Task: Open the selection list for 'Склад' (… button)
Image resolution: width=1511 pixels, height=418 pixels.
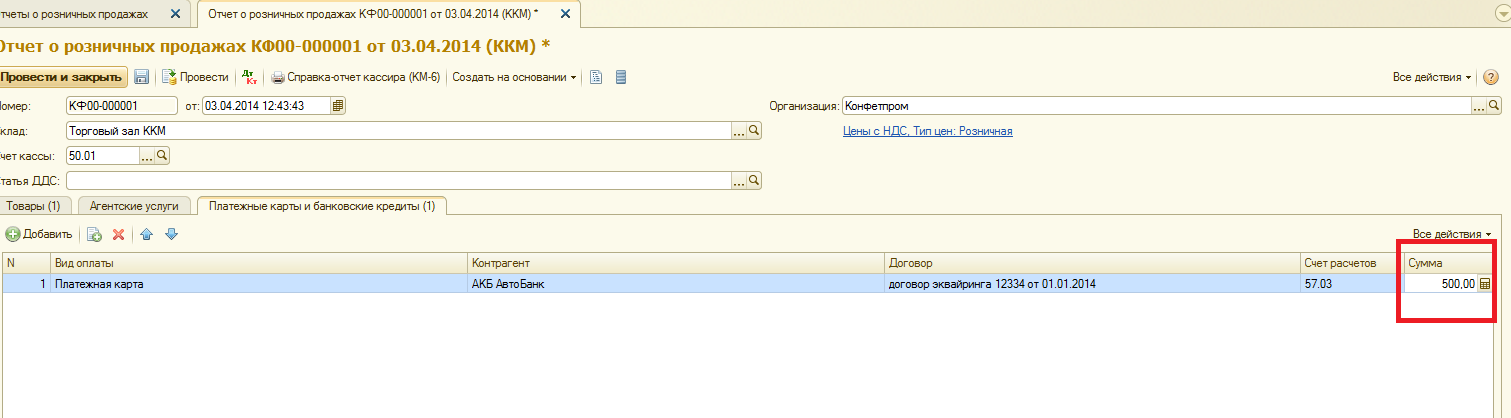Action: coord(739,130)
